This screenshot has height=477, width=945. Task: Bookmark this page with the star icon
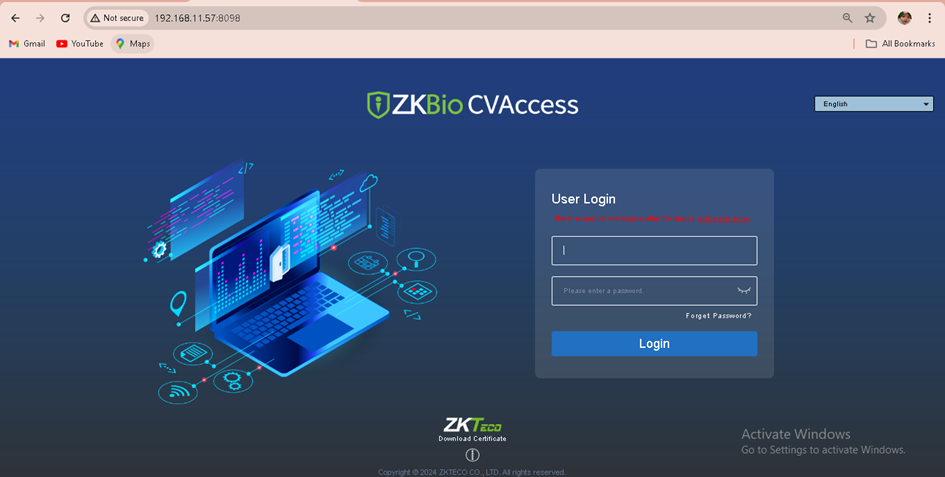pyautogui.click(x=870, y=18)
